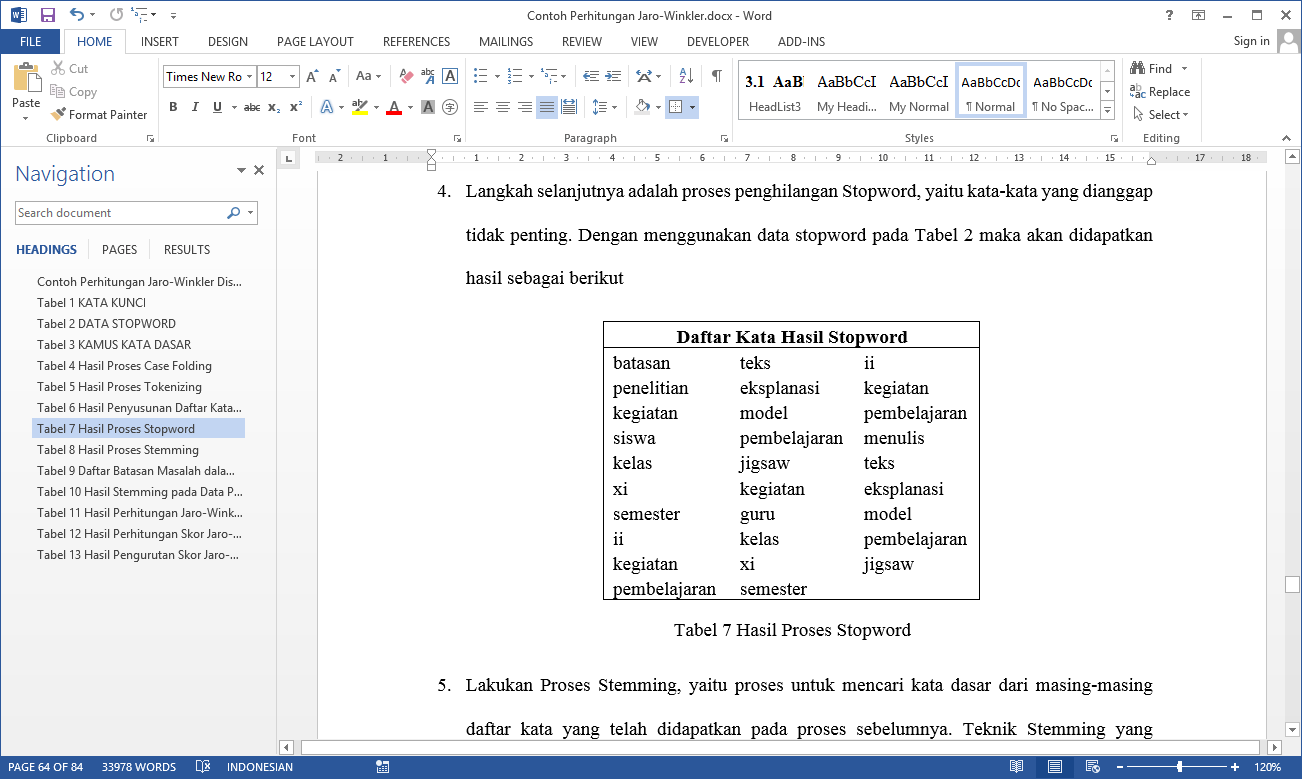Toggle Italic formatting
The image size is (1306, 779).
[195, 107]
